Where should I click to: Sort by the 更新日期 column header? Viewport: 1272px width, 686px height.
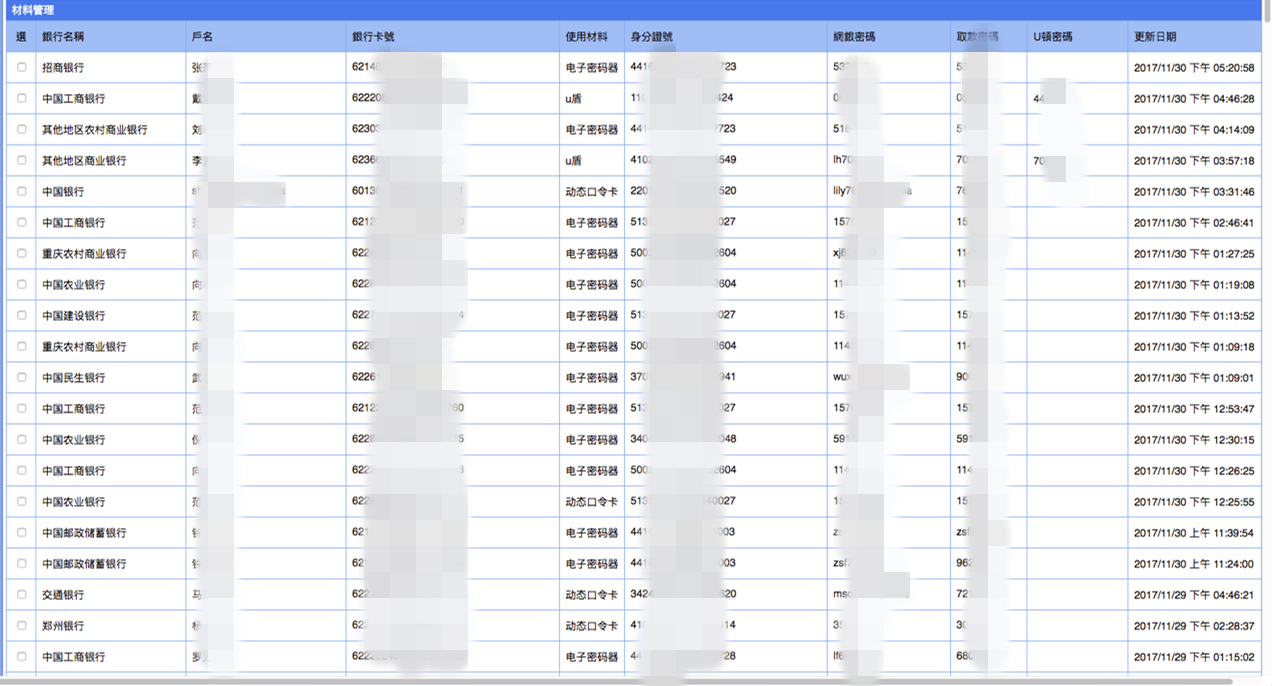(1155, 37)
